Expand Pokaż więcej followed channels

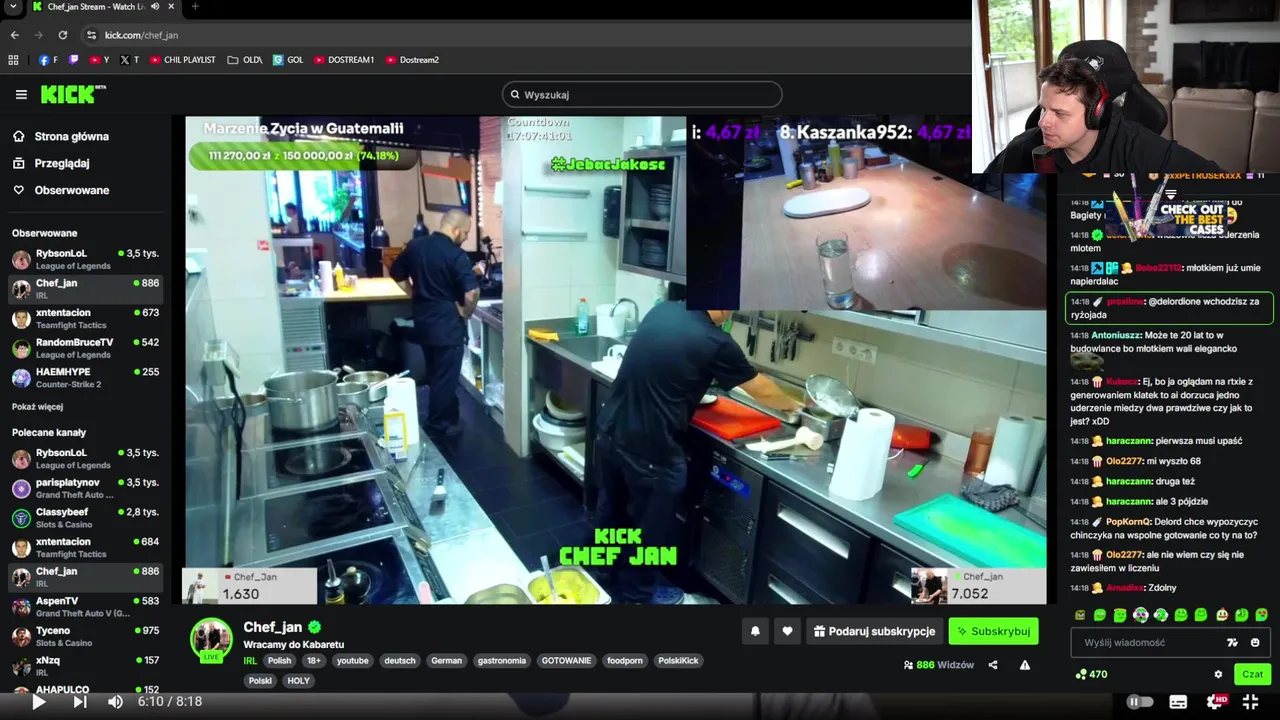(x=37, y=407)
